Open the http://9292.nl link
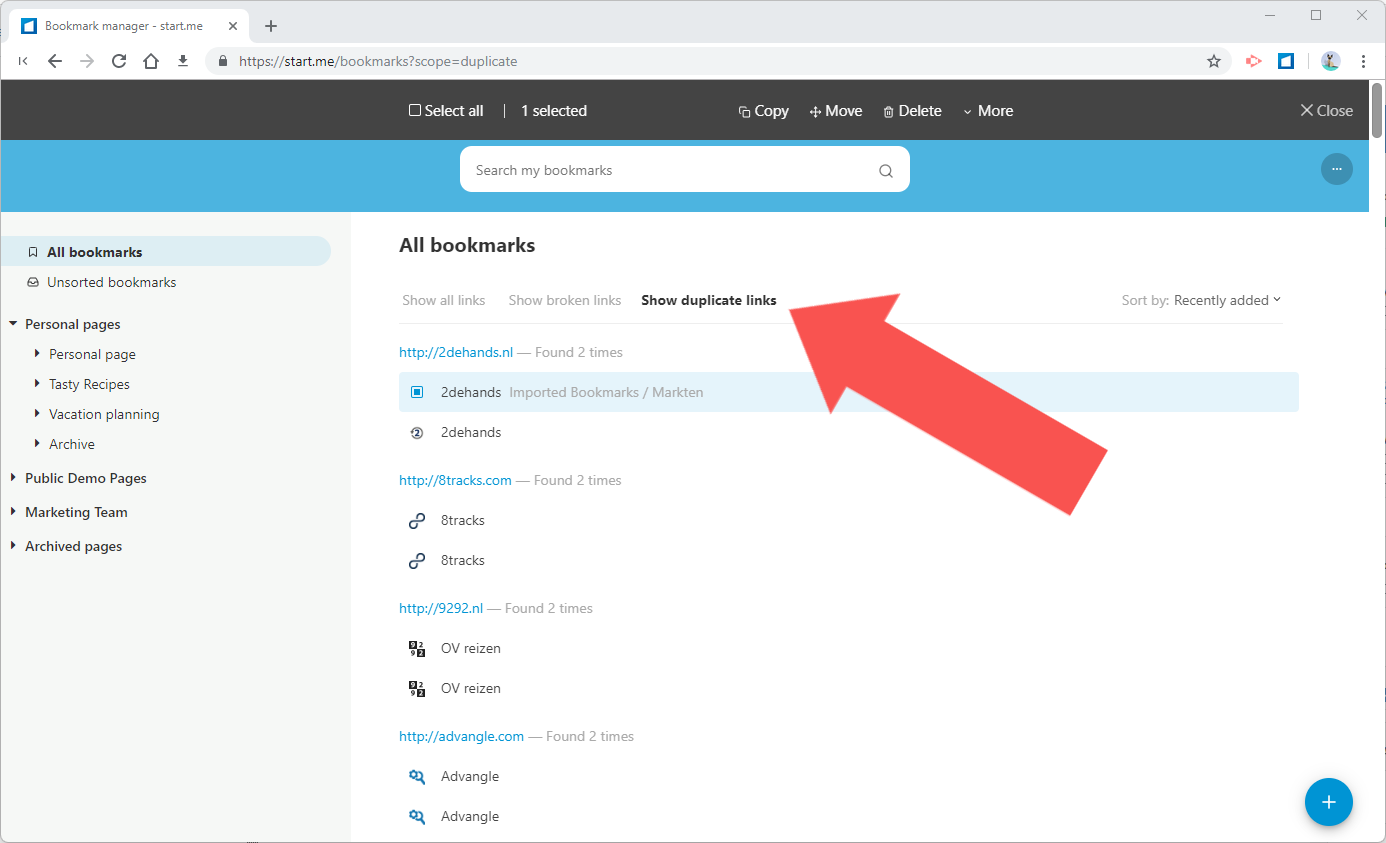Image resolution: width=1386 pixels, height=843 pixels. pos(441,608)
